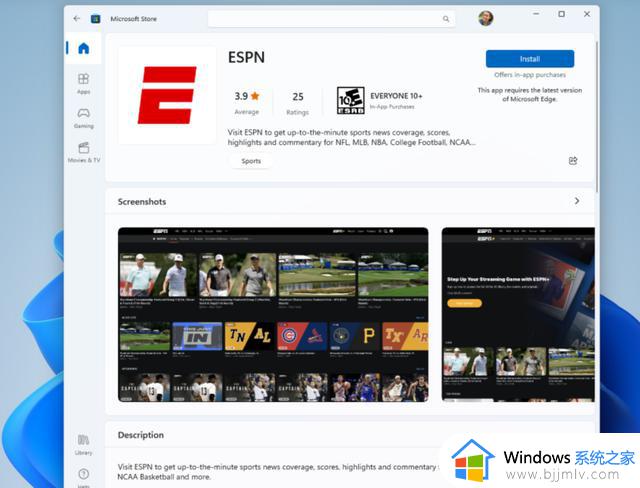This screenshot has height=488, width=640.
Task: Install the ESPN app
Action: click(530, 59)
